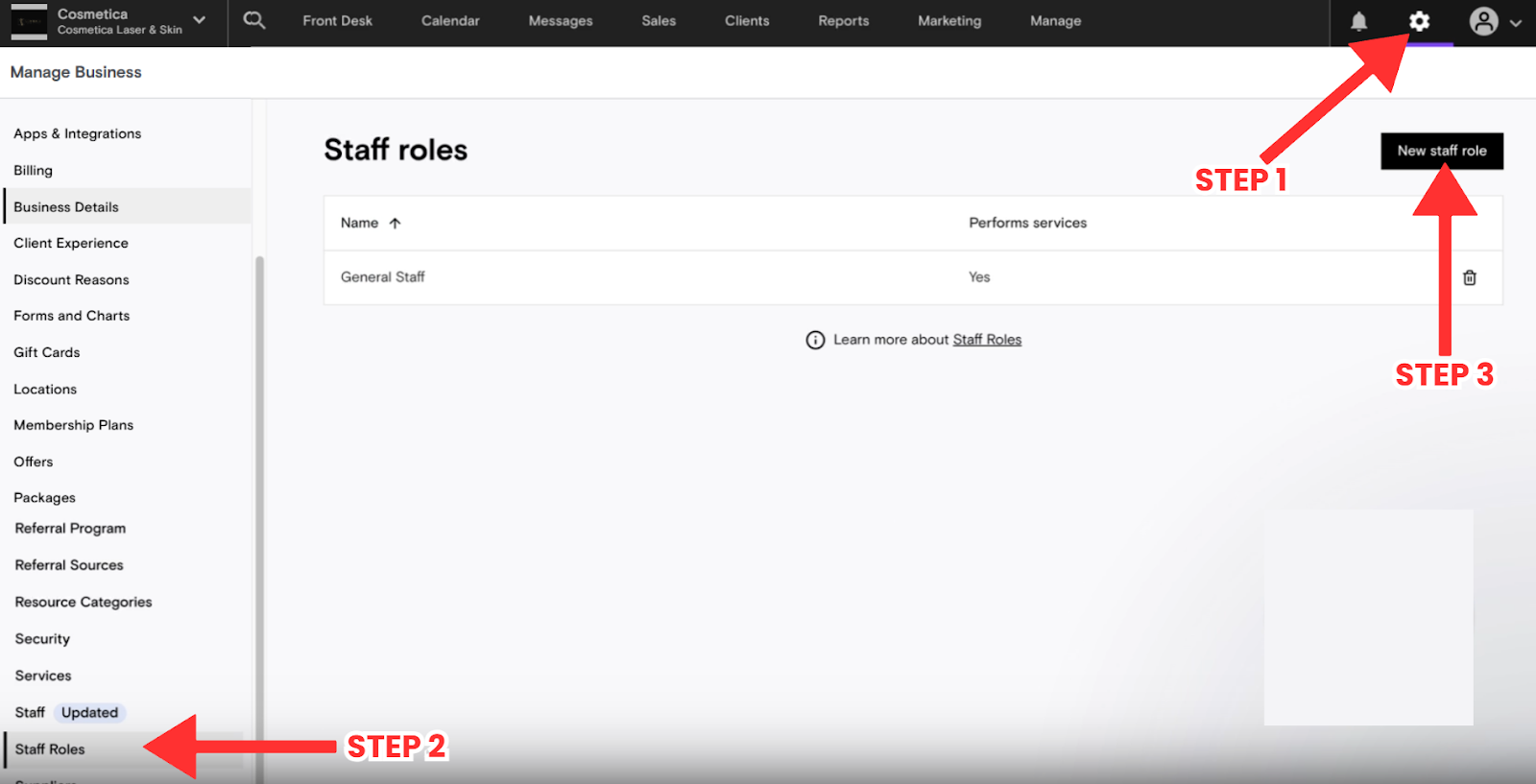The width and height of the screenshot is (1536, 784).
Task: Open Apps & Integrations settings
Action: (77, 133)
